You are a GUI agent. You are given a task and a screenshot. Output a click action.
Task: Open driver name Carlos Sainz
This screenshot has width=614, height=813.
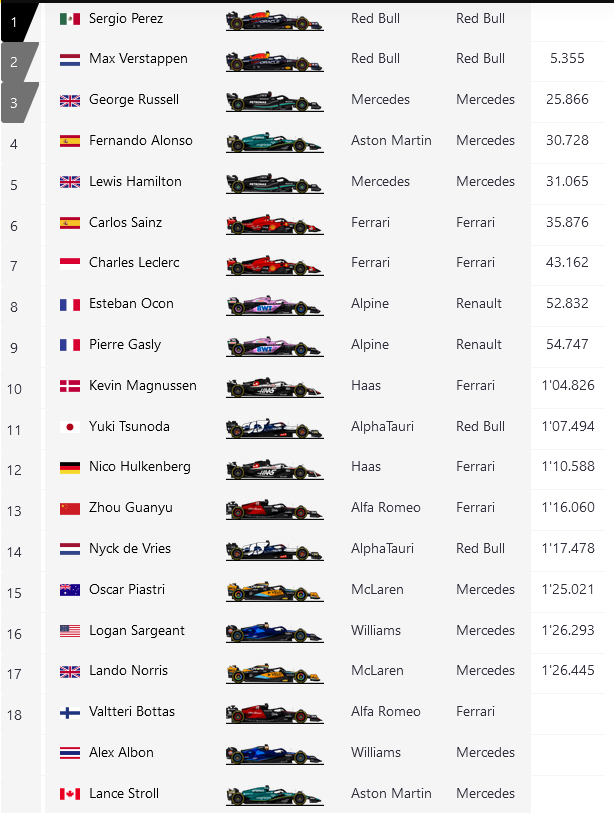pos(125,223)
